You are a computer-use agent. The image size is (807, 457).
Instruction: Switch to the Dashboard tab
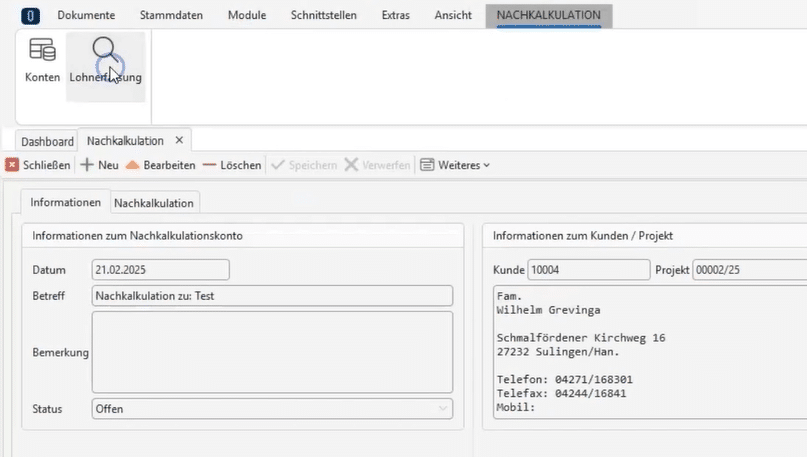[x=47, y=141]
